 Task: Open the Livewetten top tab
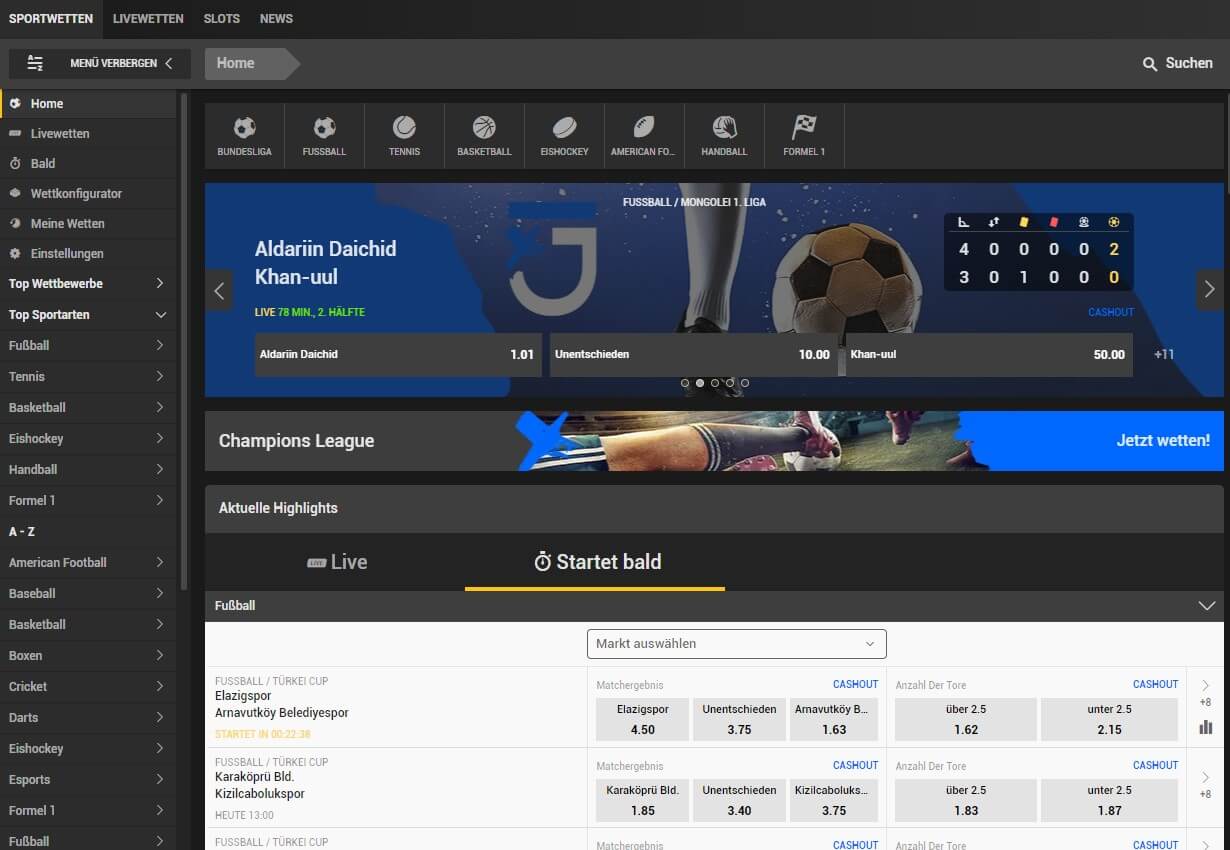coord(148,19)
